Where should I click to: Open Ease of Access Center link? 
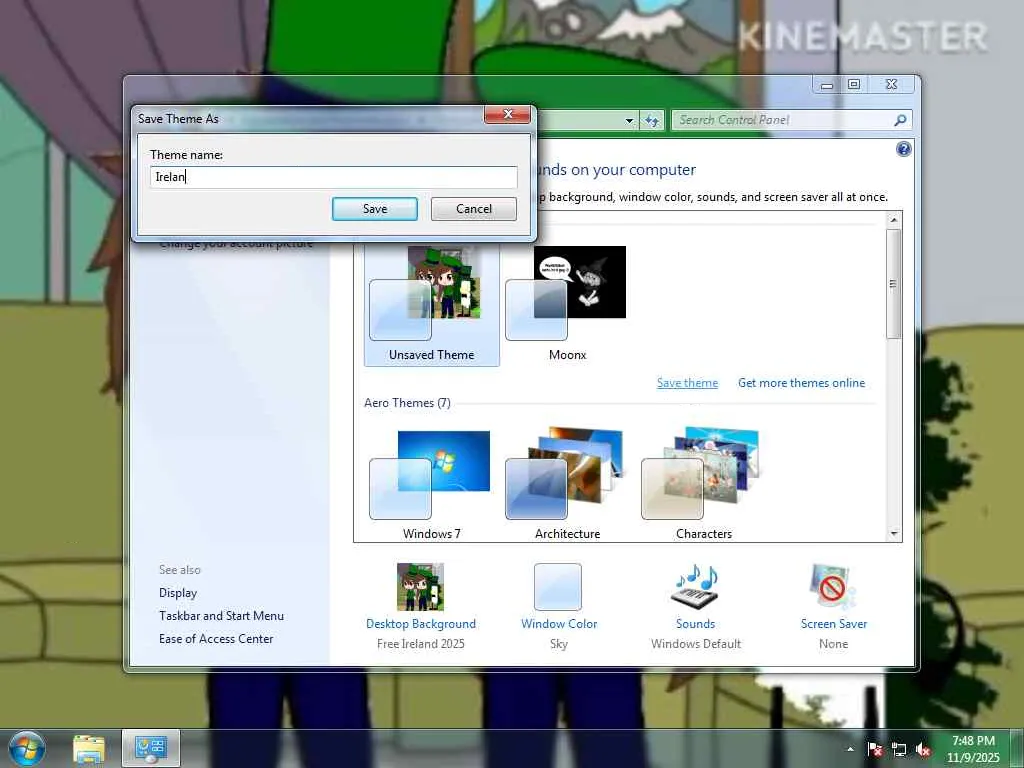click(216, 639)
